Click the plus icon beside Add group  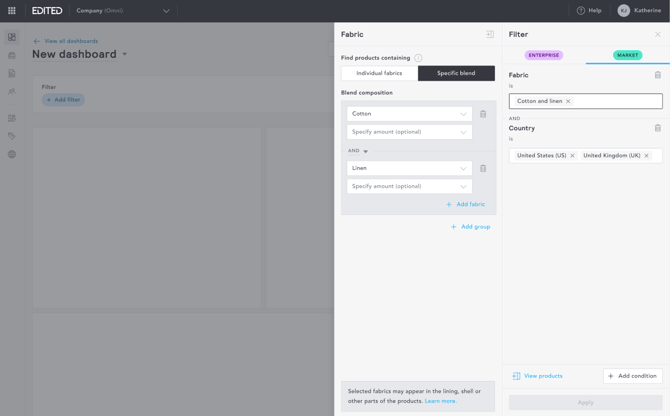point(453,227)
